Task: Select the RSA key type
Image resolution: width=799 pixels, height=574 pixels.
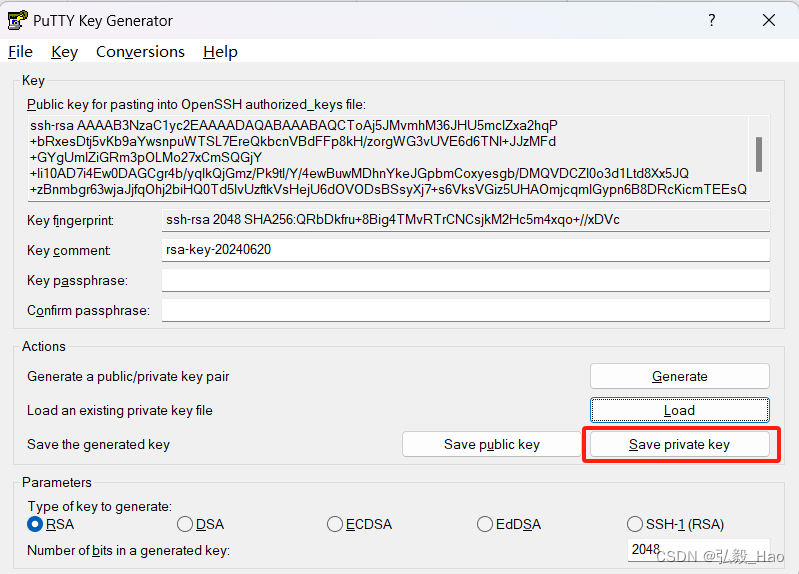Action: tap(36, 524)
